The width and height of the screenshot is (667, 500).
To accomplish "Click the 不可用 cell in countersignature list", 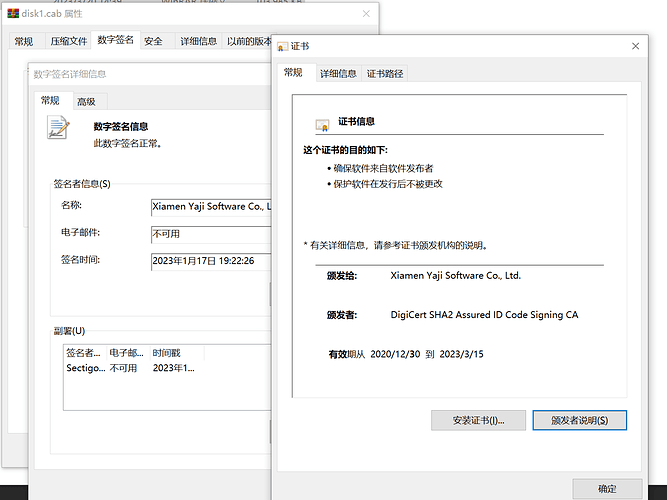I will (123, 368).
